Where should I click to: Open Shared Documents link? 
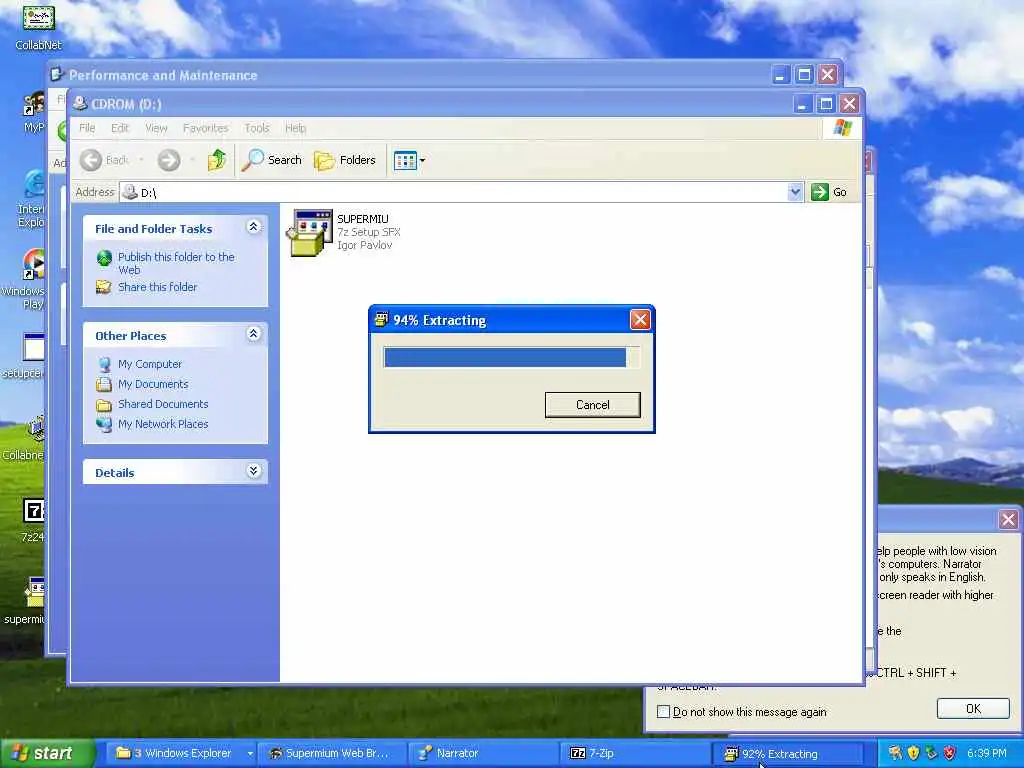163,404
